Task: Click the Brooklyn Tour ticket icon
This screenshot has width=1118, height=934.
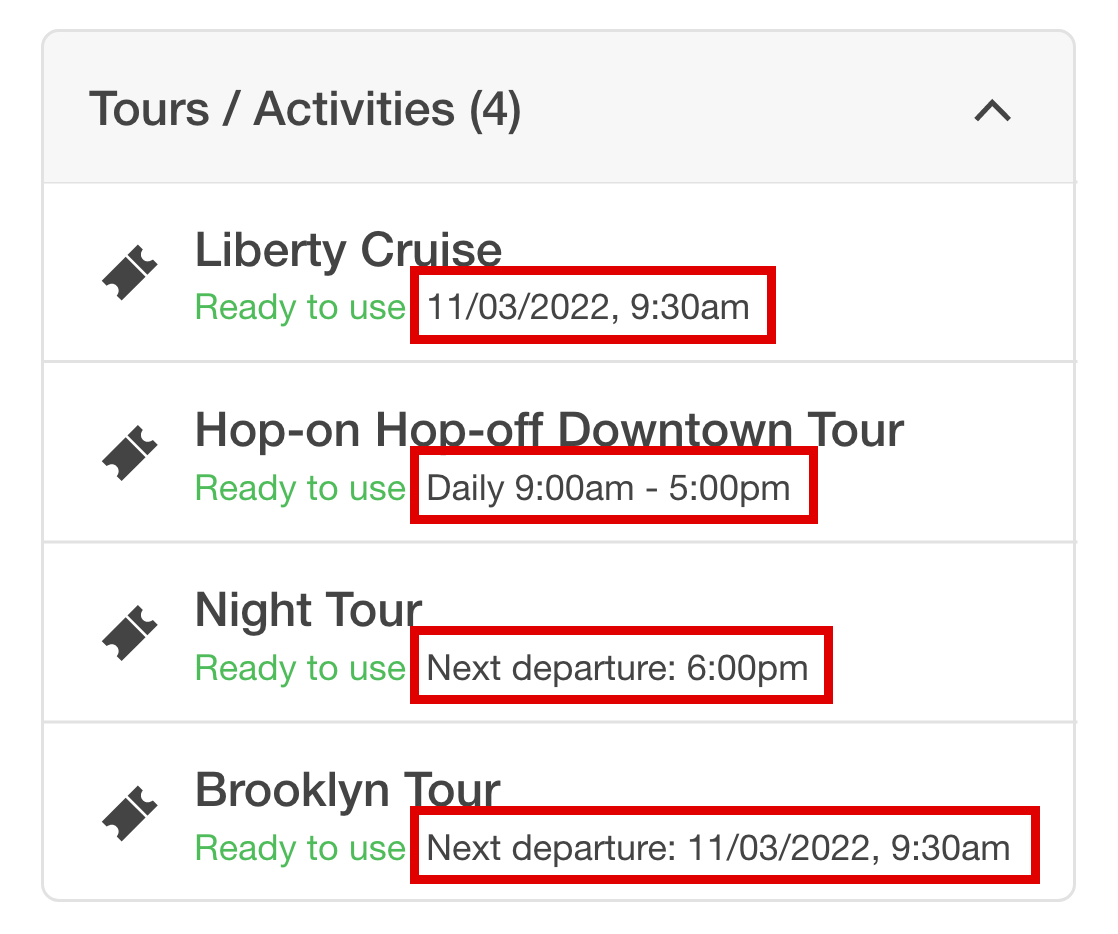Action: click(130, 813)
